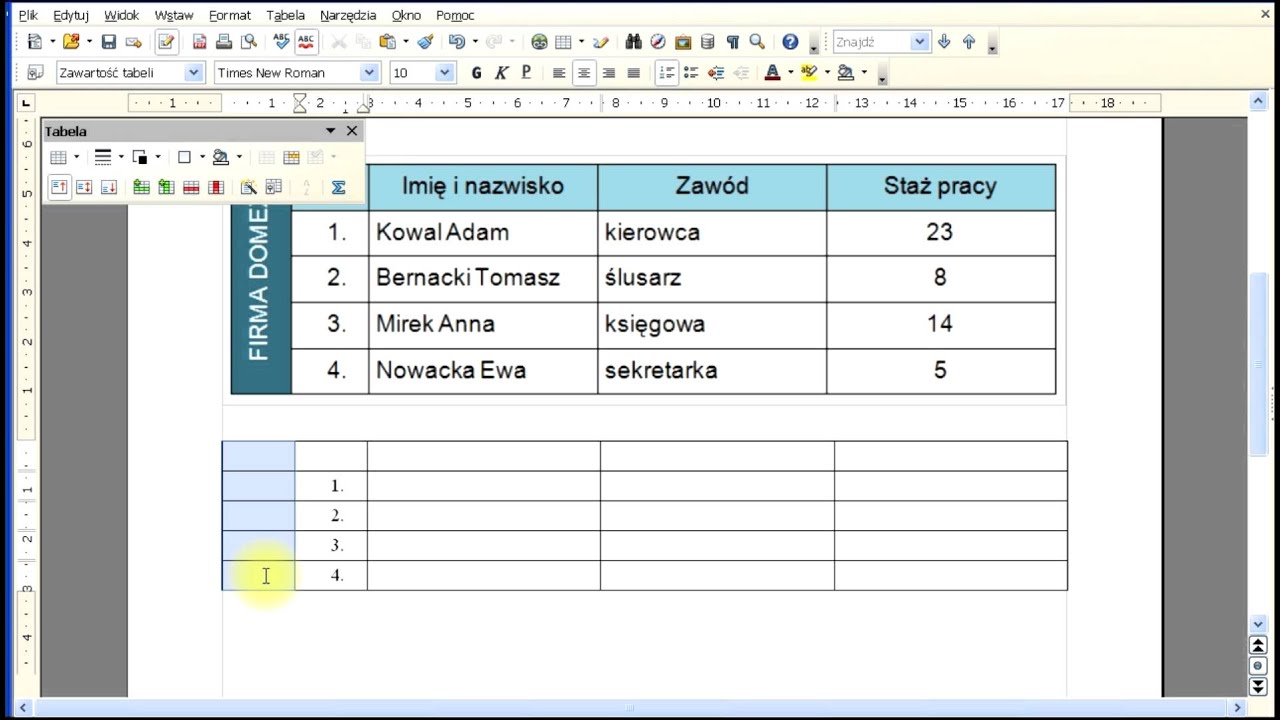
Task: Open Page Preview icon
Action: pos(249,42)
